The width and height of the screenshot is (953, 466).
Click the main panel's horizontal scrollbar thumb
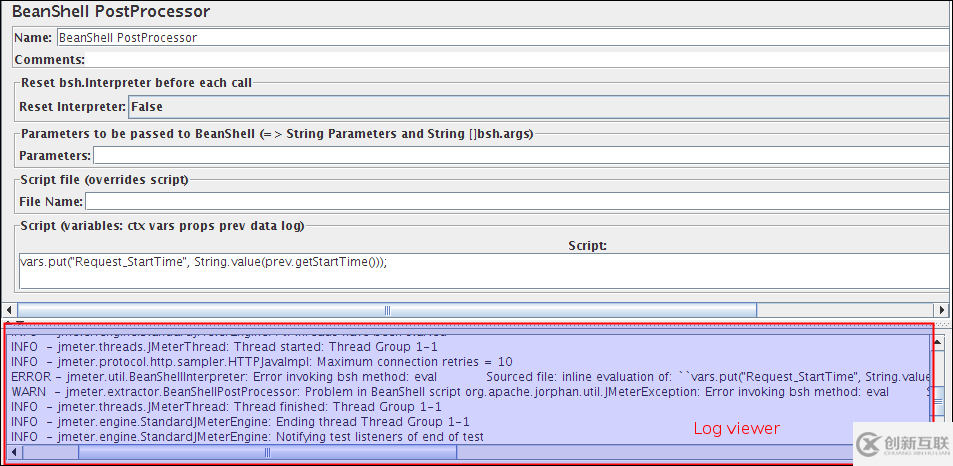tap(387, 310)
